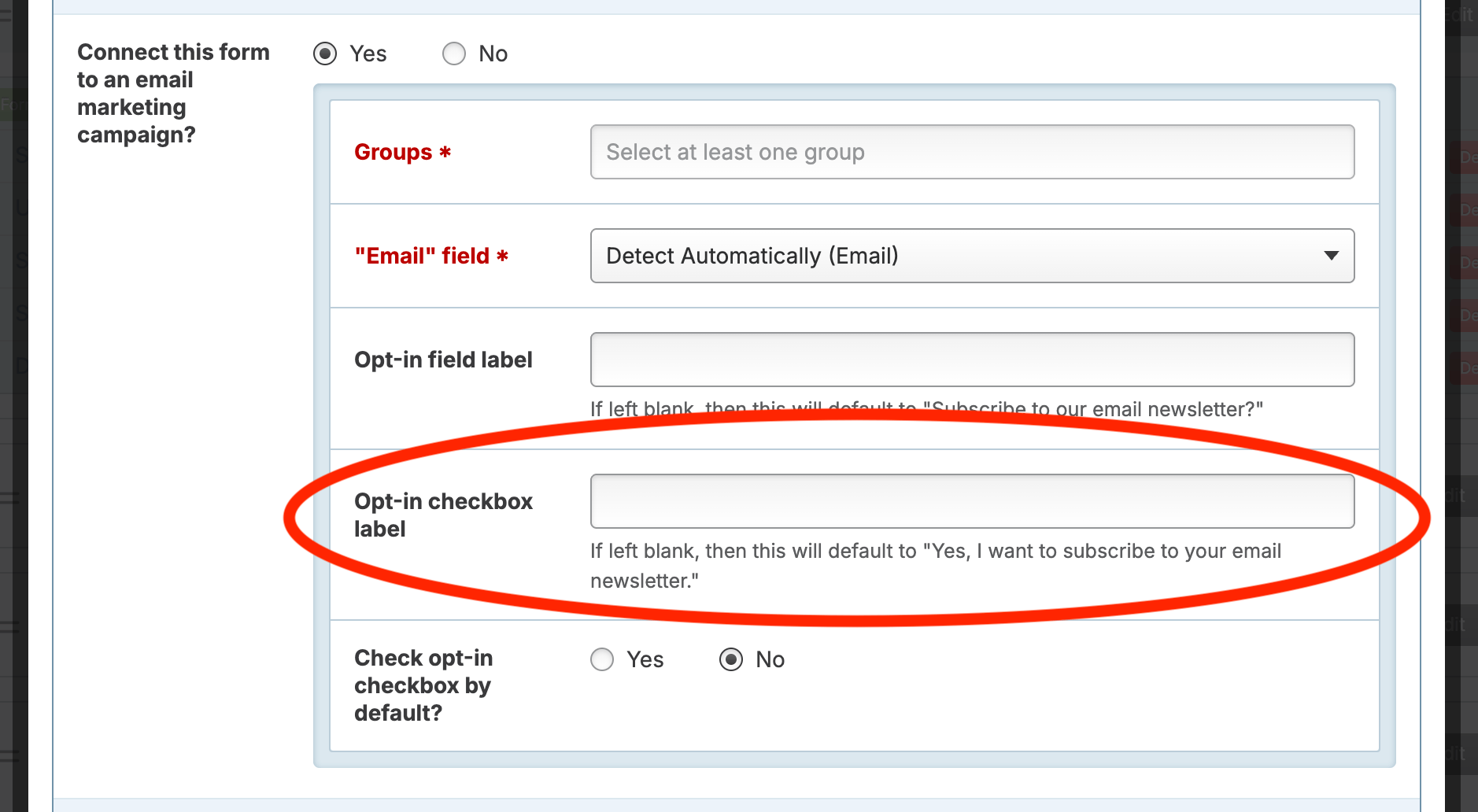Click the "Opt-in checkbox label" text

click(x=443, y=515)
